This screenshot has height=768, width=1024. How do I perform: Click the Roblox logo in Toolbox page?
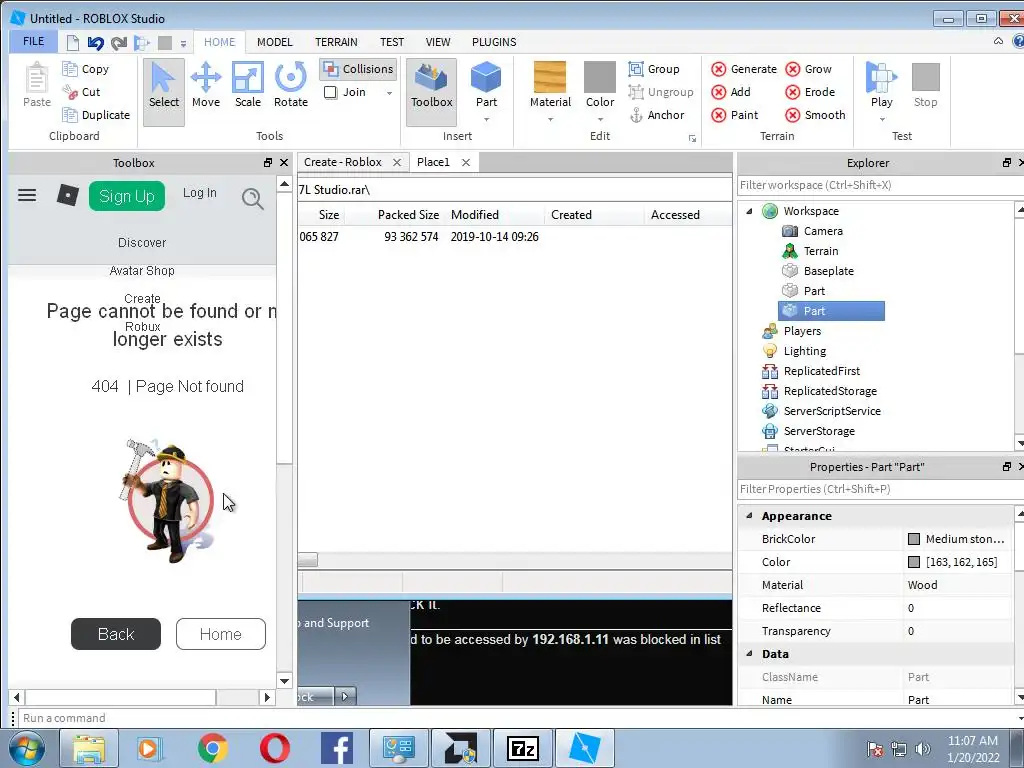67,195
